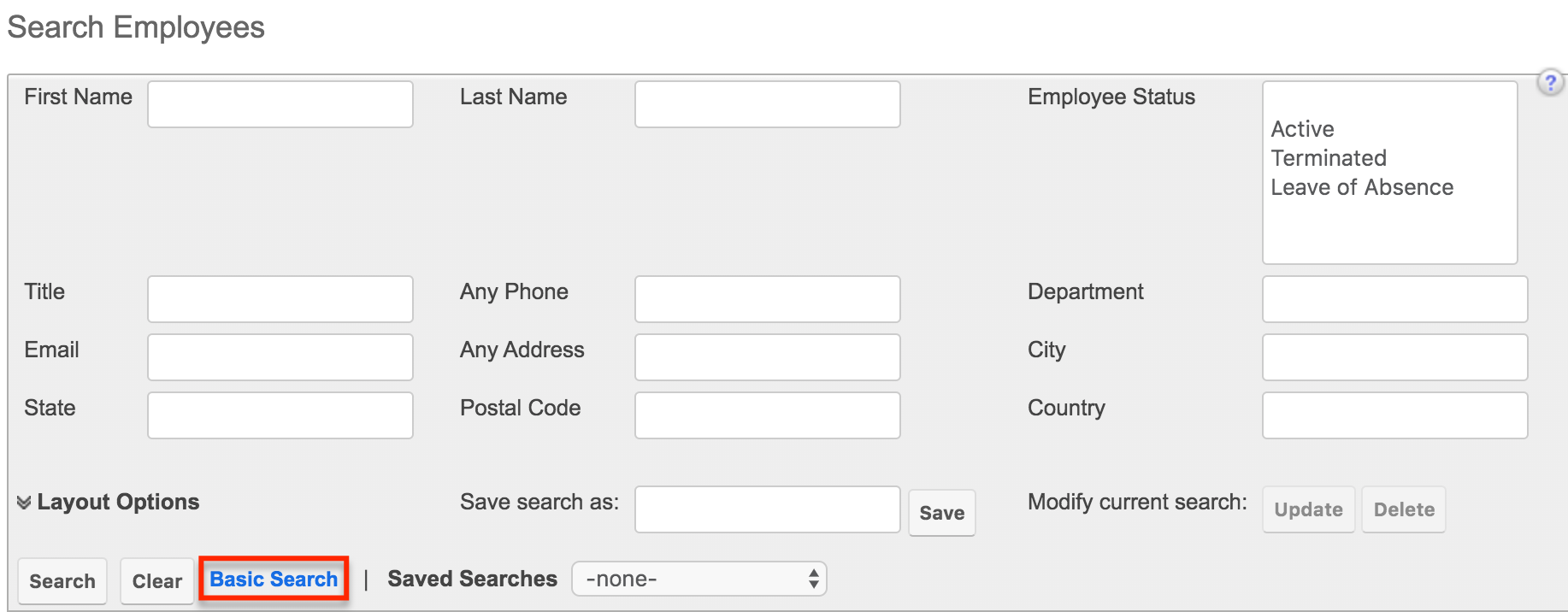Screen dimensions: 1568x612
Task: Update the current search
Action: tap(1308, 509)
